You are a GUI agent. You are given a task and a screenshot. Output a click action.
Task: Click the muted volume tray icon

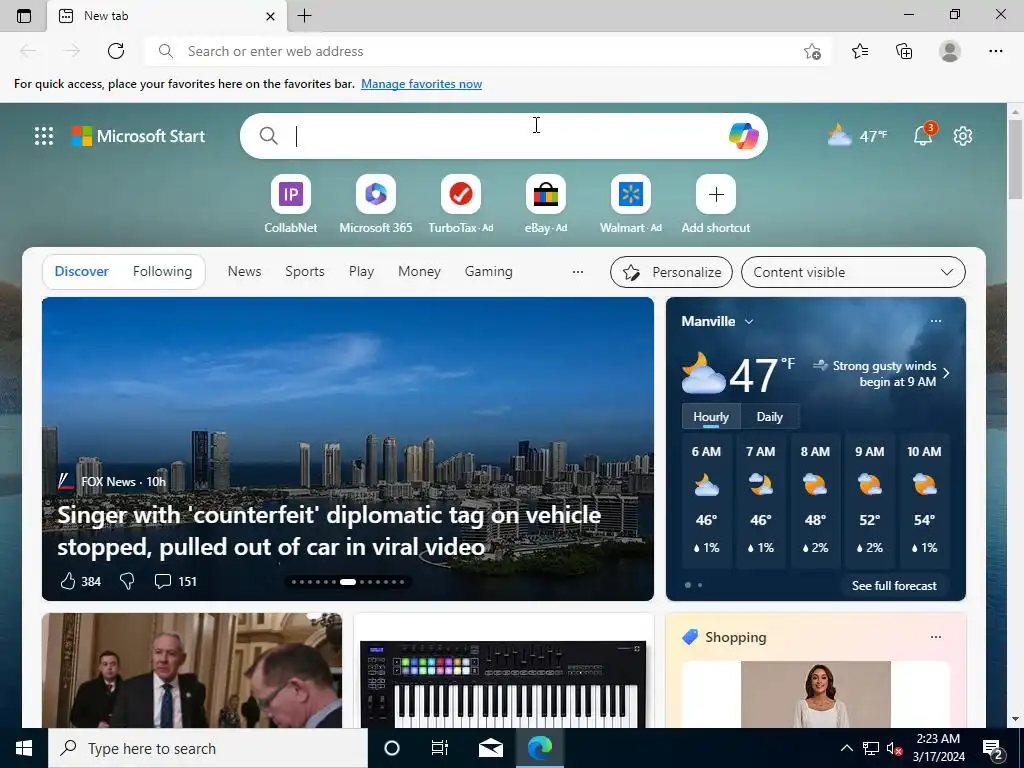tap(895, 748)
